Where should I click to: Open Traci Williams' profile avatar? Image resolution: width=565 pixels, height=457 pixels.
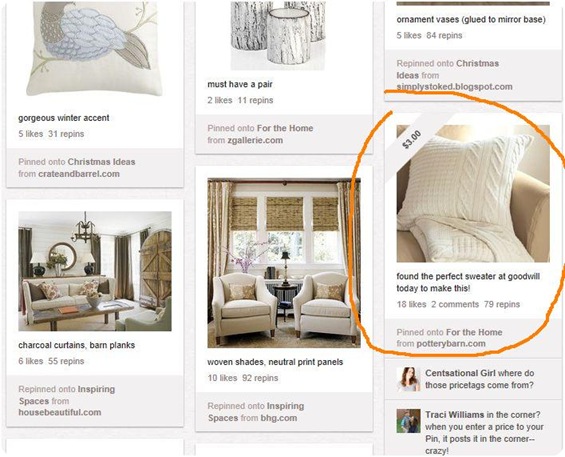tap(408, 421)
